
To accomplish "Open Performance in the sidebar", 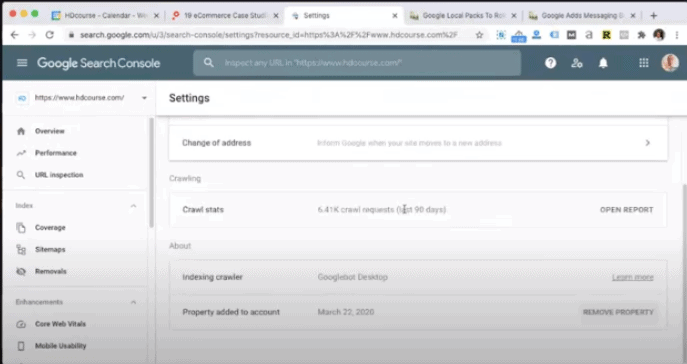I will coord(56,153).
